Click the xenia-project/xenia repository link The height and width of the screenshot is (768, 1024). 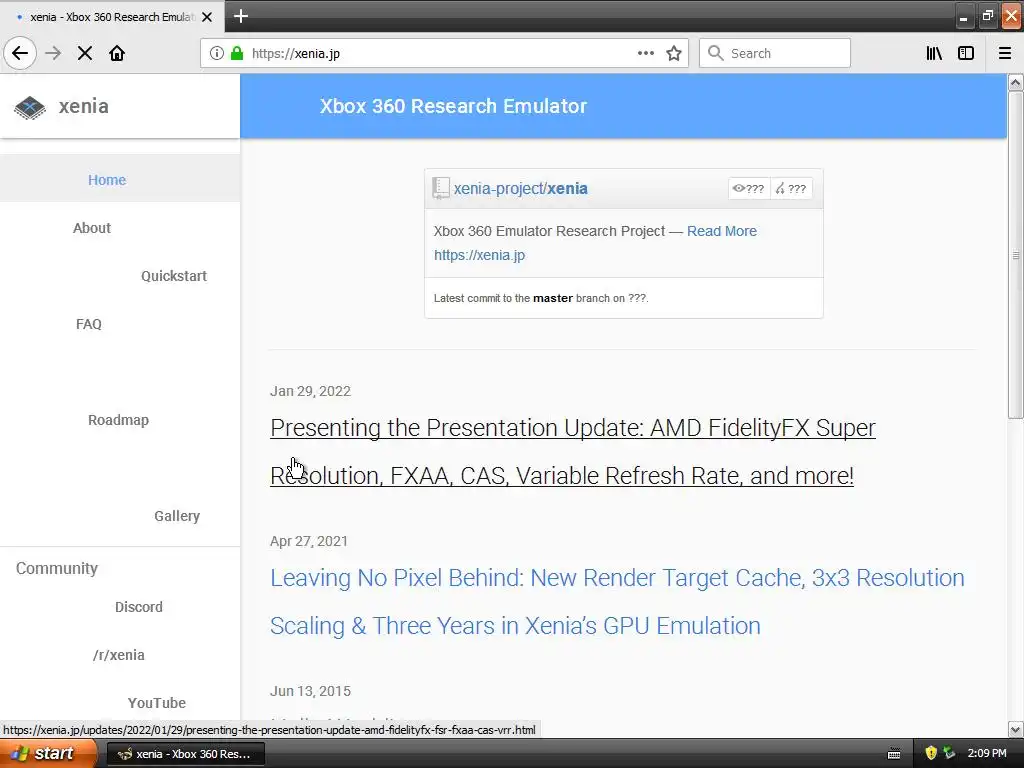[x=520, y=188]
